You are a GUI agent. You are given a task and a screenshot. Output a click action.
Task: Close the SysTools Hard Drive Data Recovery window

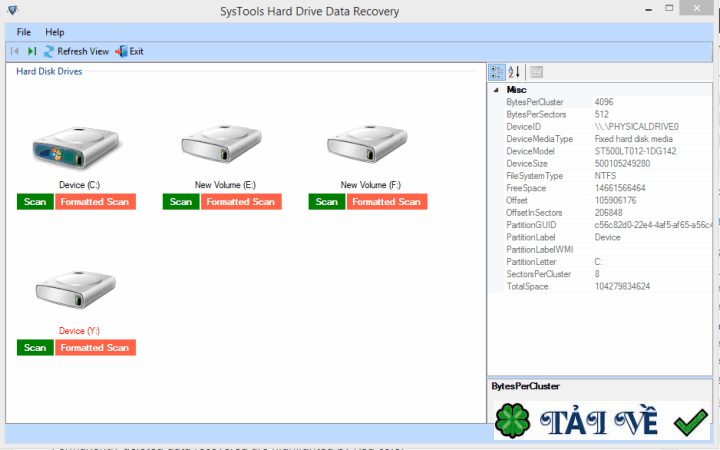pyautogui.click(x=697, y=8)
